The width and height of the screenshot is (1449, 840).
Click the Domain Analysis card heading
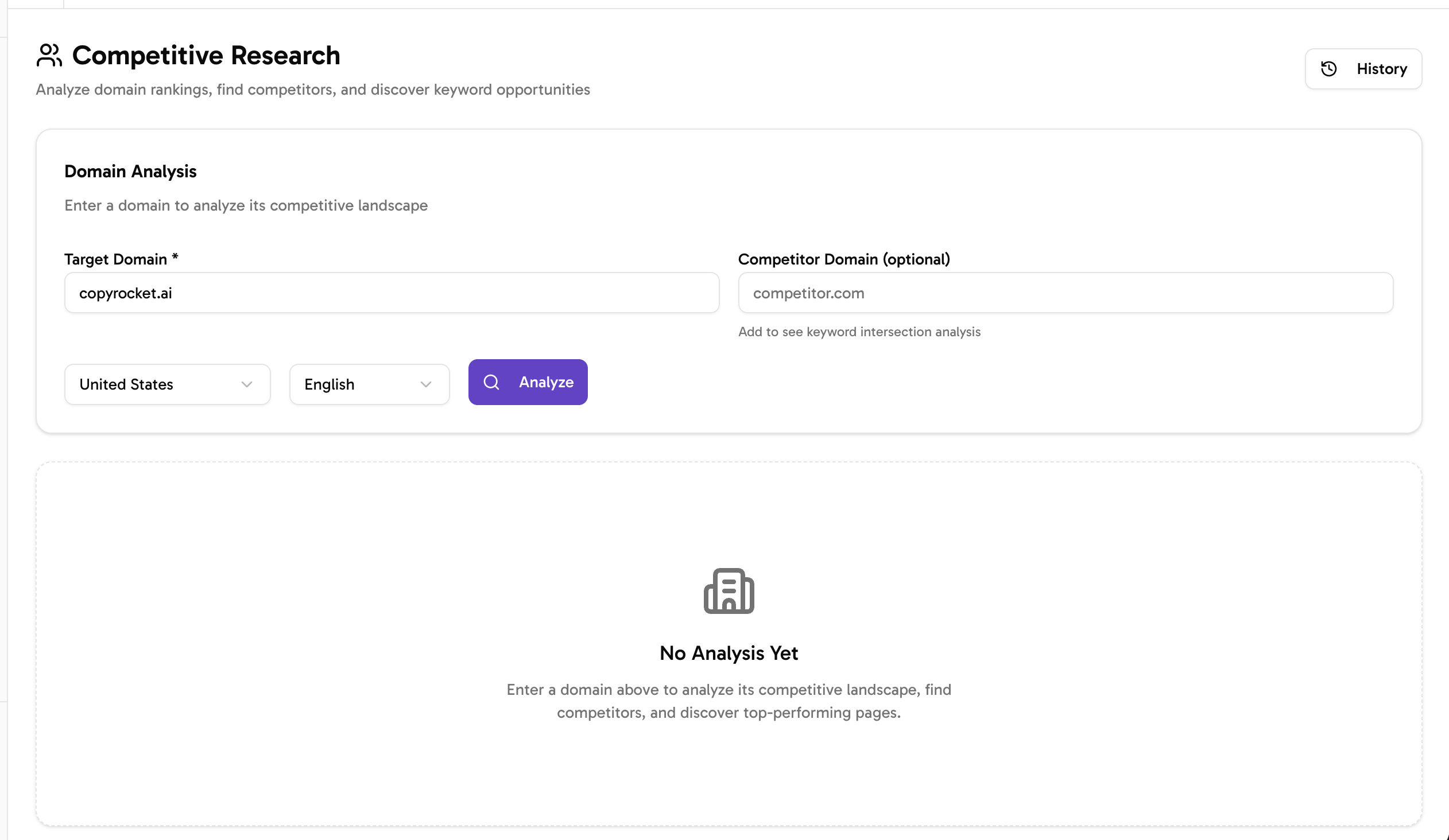point(130,171)
